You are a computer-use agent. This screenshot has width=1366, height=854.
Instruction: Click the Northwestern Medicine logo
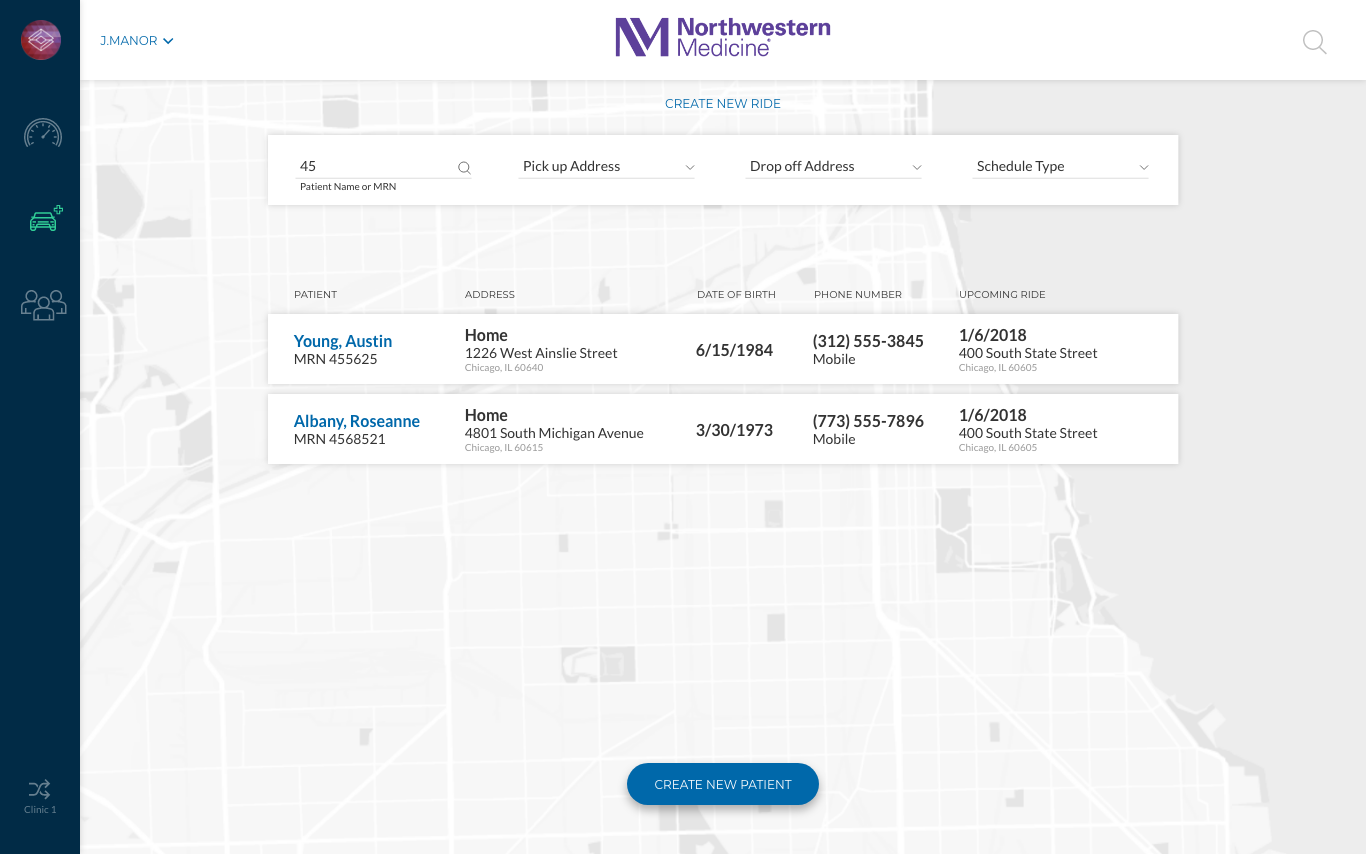pos(723,38)
